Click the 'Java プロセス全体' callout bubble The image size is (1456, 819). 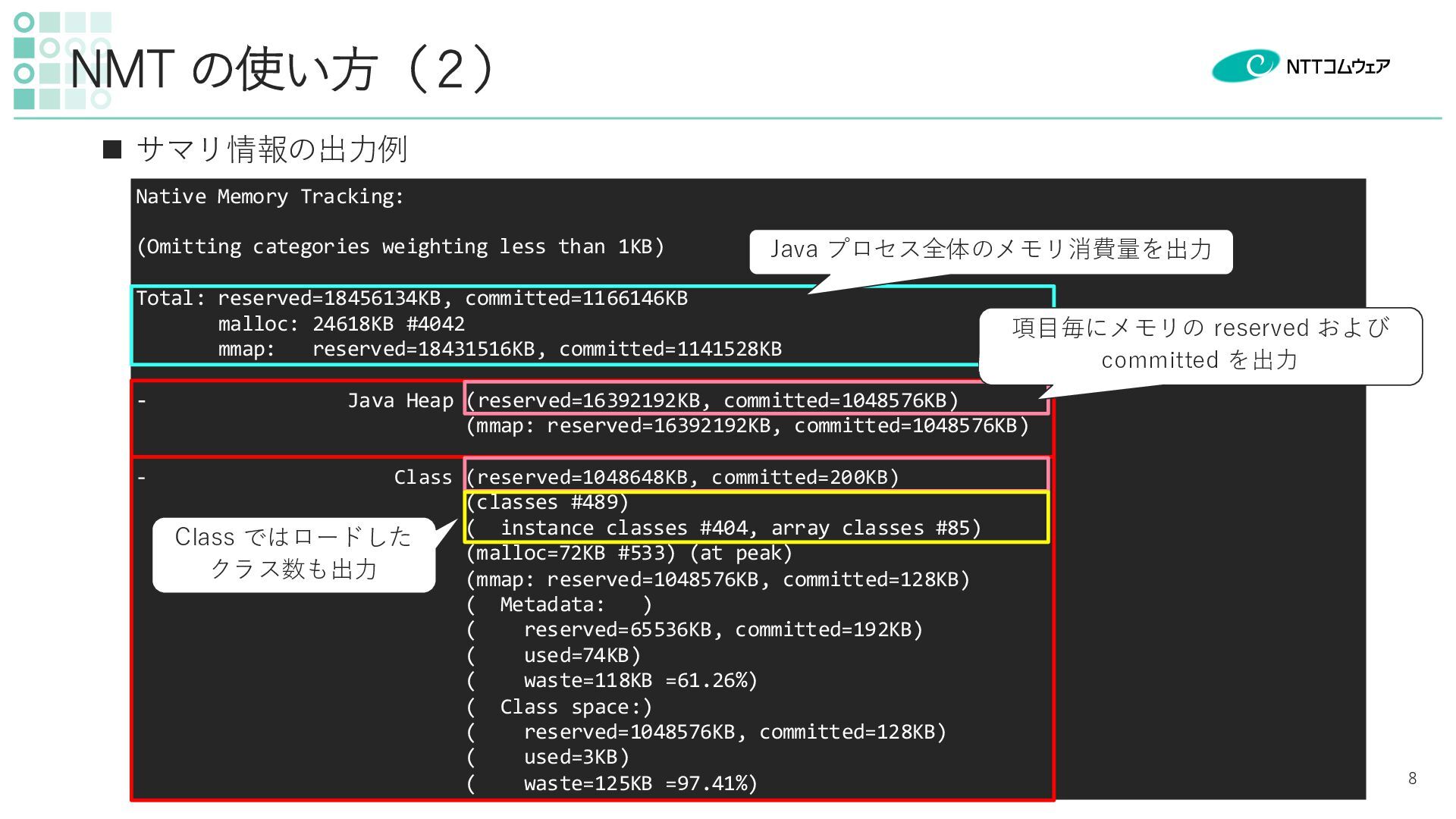(x=990, y=250)
